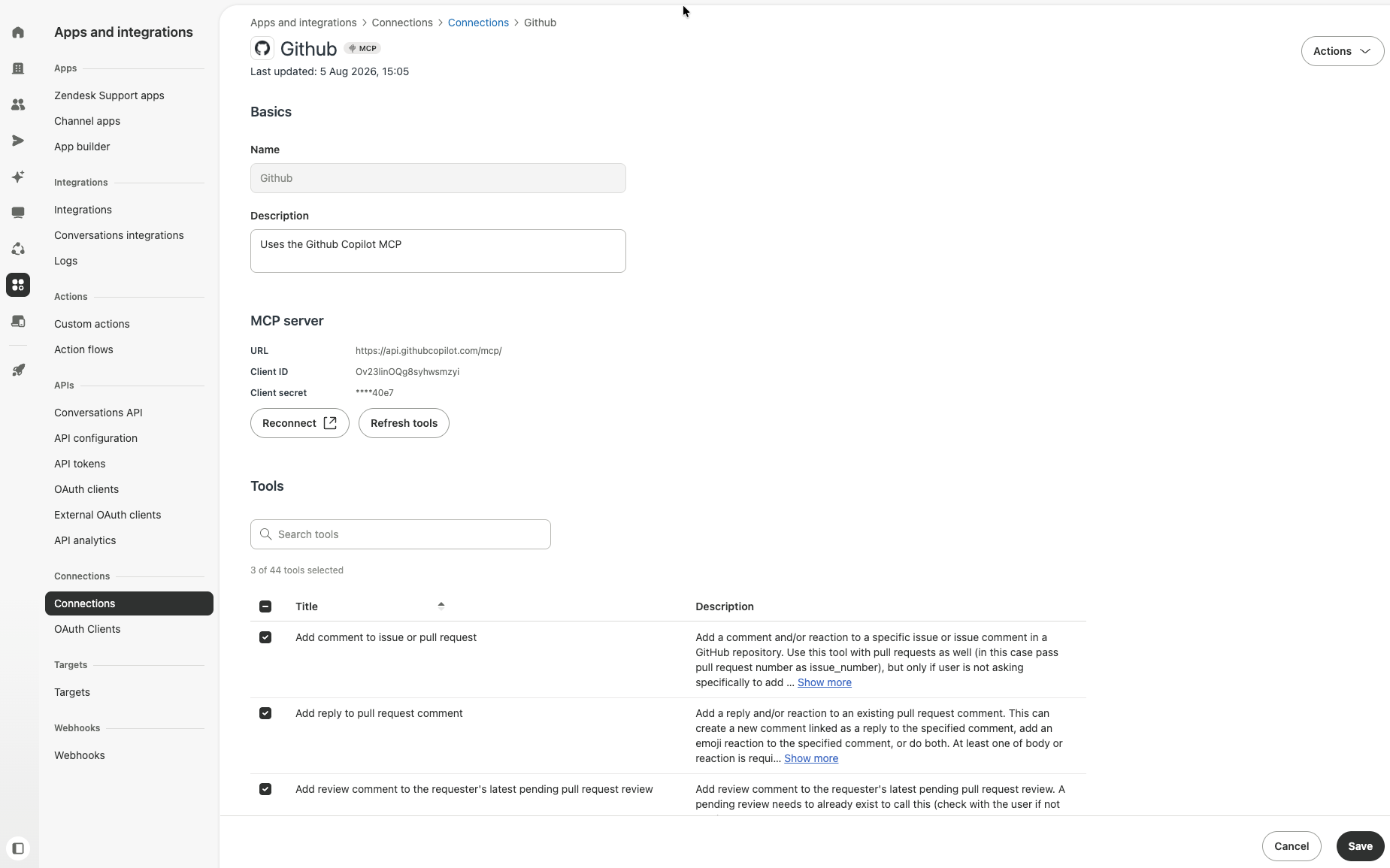Select the Channels arrow icon in rail
This screenshot has height=868, width=1390.
(x=18, y=141)
